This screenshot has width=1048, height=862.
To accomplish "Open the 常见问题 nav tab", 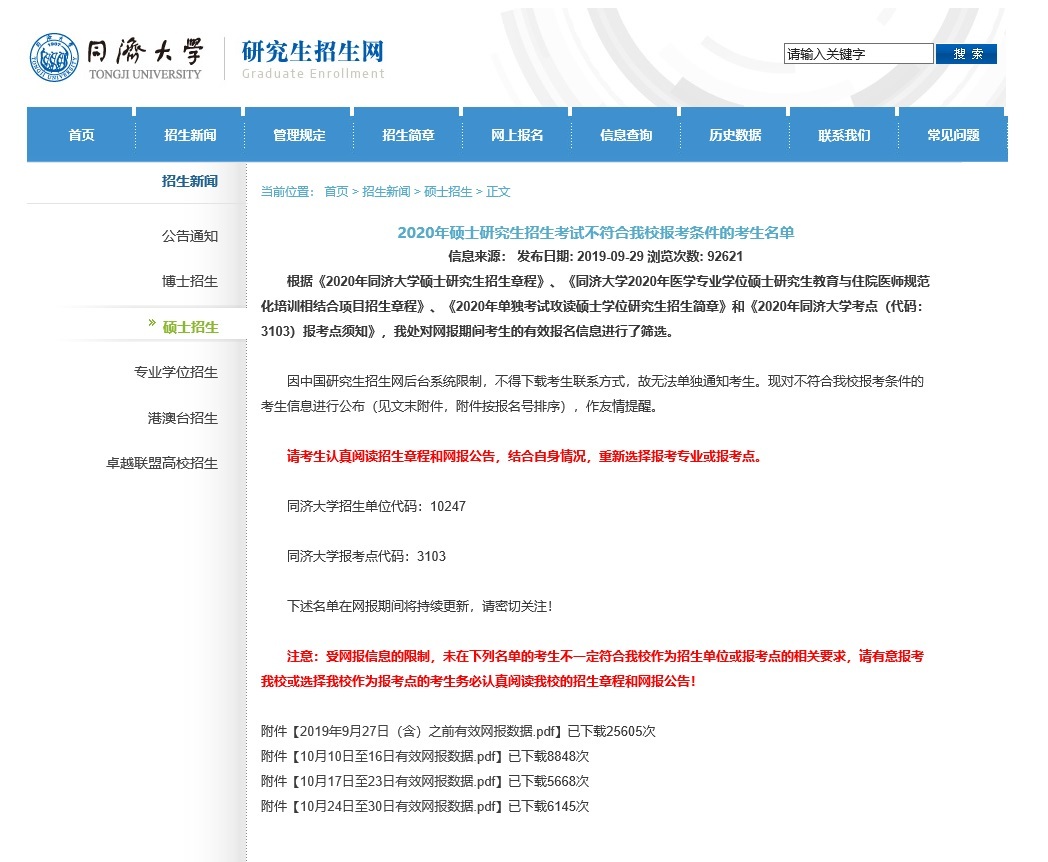I will (x=953, y=135).
